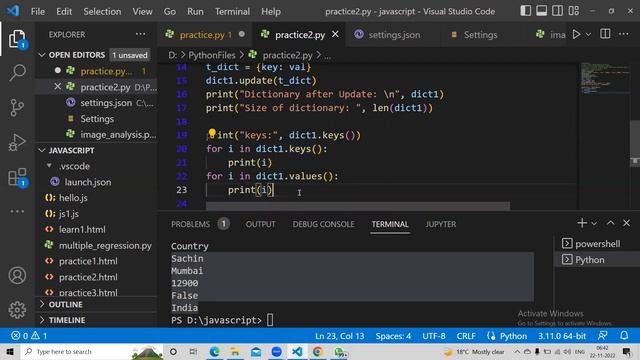Split the editor to the right
Screen dimensions: 640x360
point(605,34)
